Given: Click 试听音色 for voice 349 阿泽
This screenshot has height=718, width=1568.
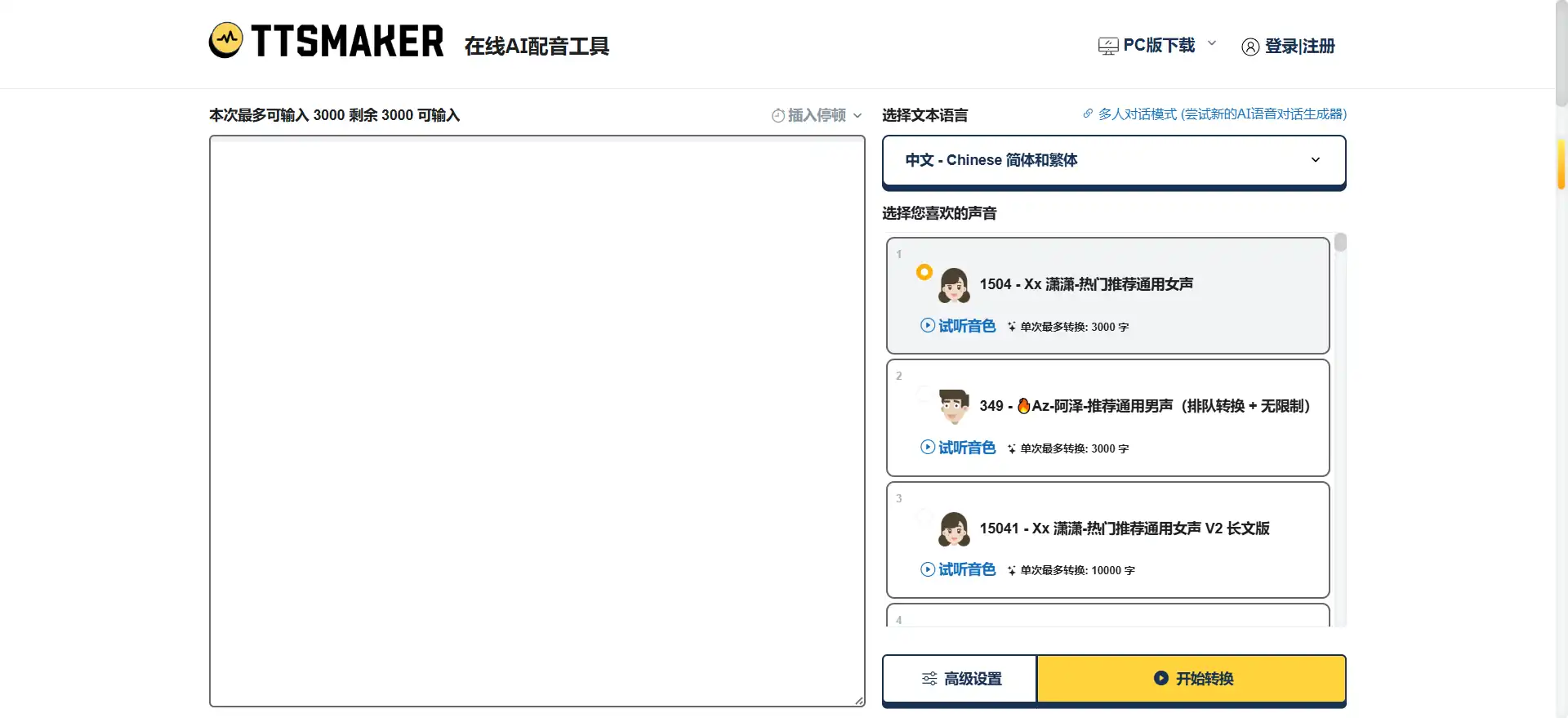Looking at the screenshot, I should click(958, 447).
